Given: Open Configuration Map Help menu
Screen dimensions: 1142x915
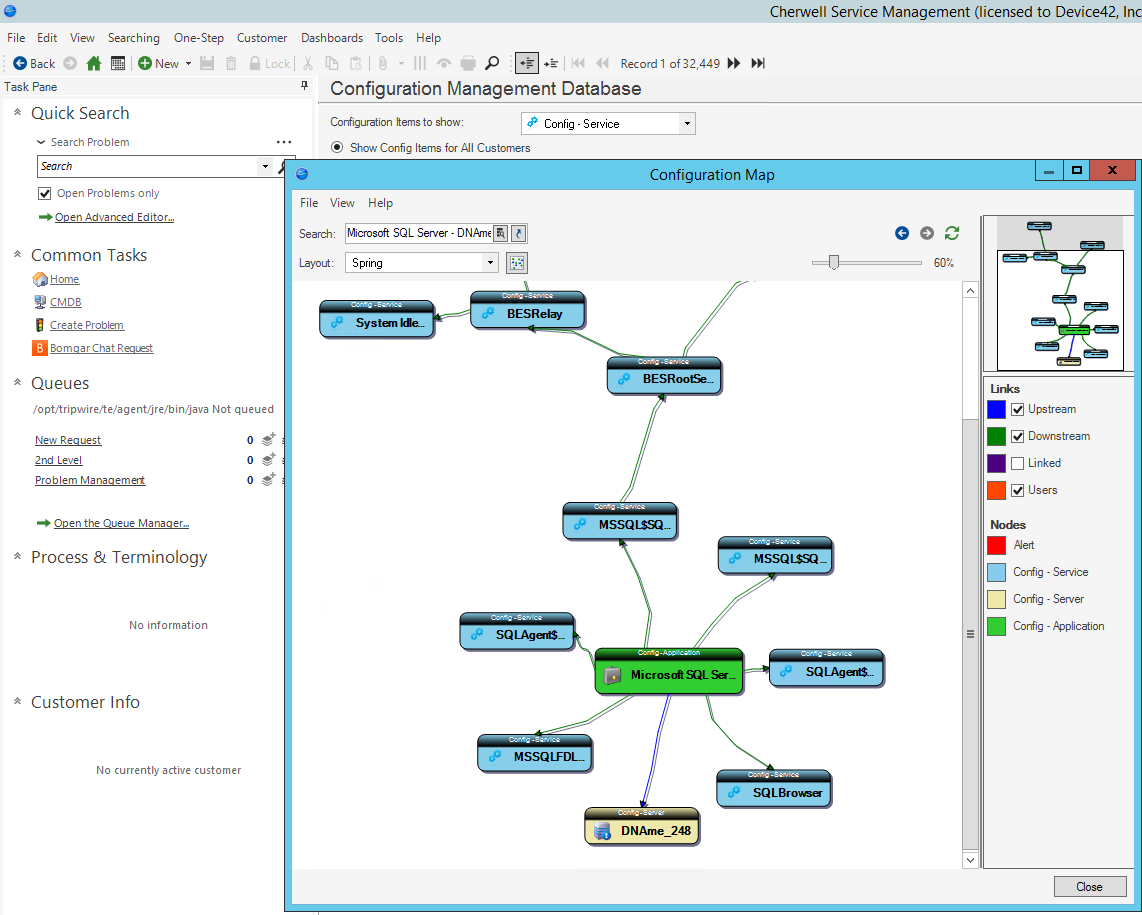Looking at the screenshot, I should (x=380, y=203).
